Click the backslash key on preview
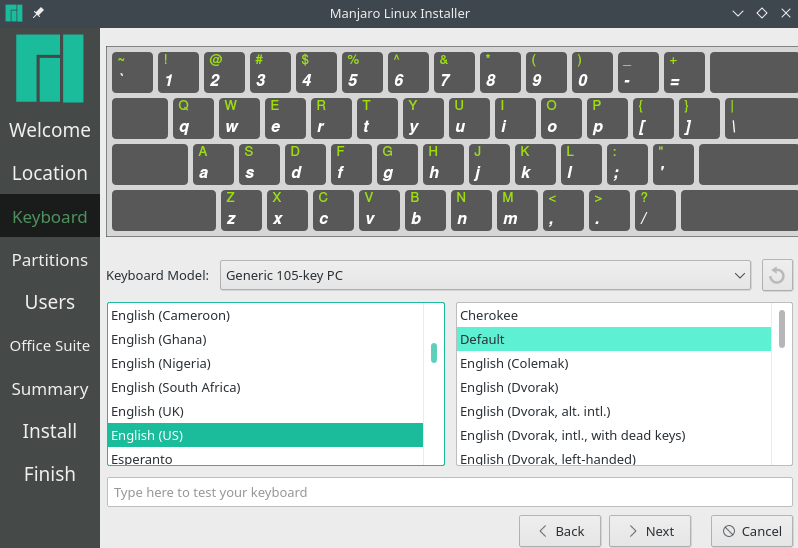Screen dimensions: 798x548 coord(761,119)
